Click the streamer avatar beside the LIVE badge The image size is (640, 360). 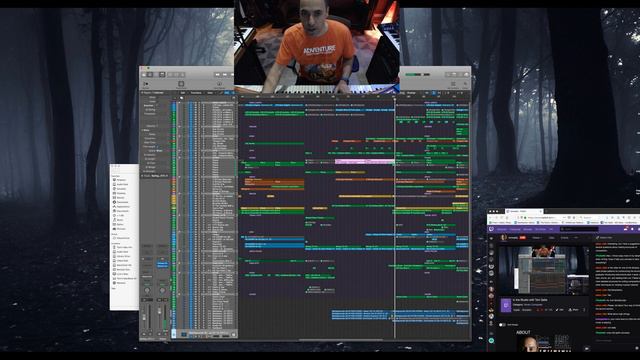click(503, 237)
